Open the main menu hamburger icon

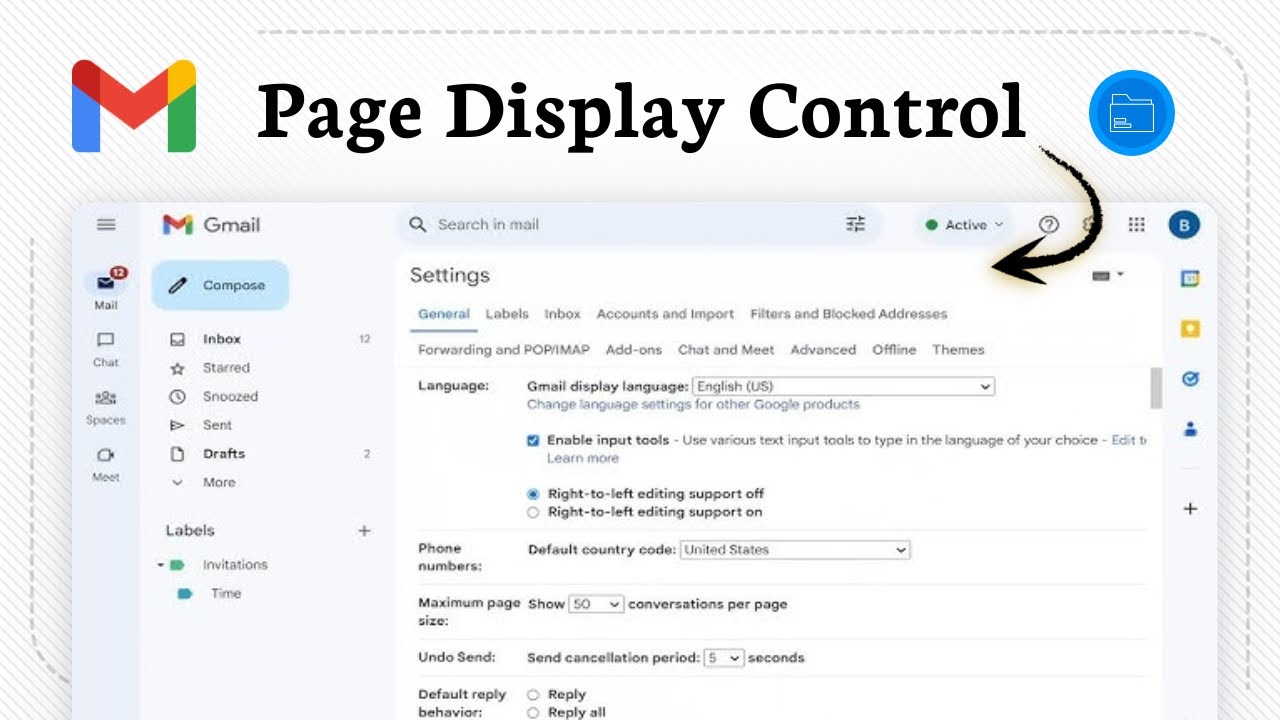pyautogui.click(x=106, y=225)
